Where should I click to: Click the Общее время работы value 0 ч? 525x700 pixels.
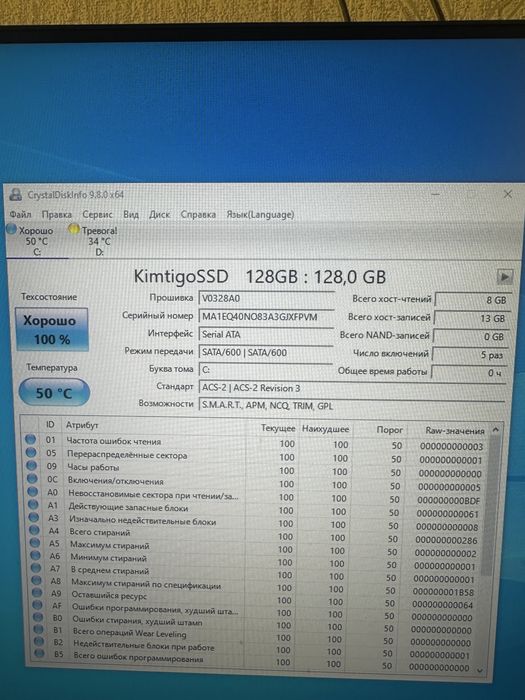(x=469, y=373)
